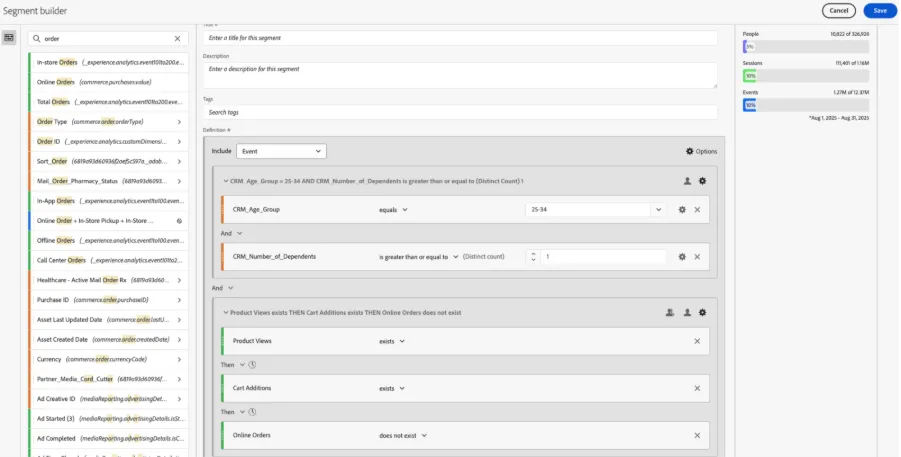Change 'And' operator between the two containers
Image resolution: width=901 pixels, height=457 pixels.
[222, 288]
